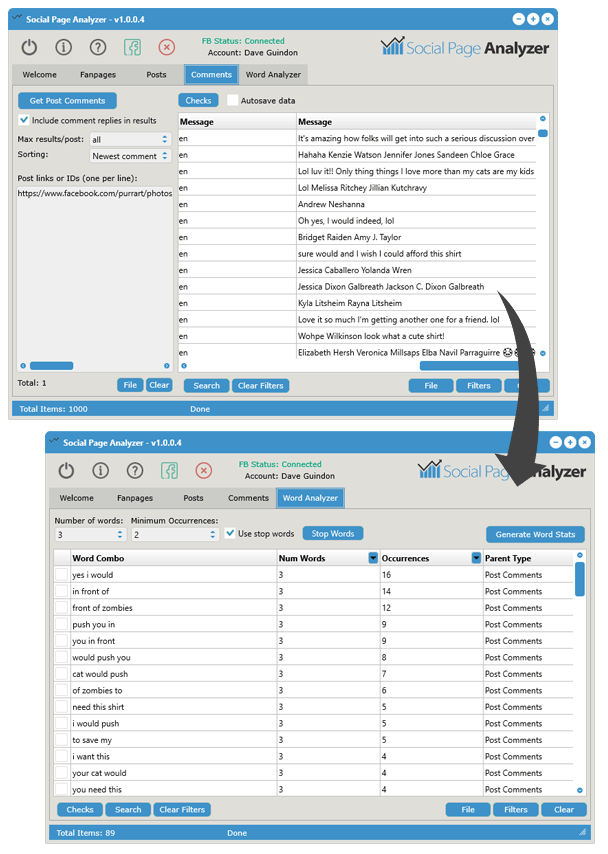
Task: Click red cancel X icon in bottom window
Action: point(204,471)
